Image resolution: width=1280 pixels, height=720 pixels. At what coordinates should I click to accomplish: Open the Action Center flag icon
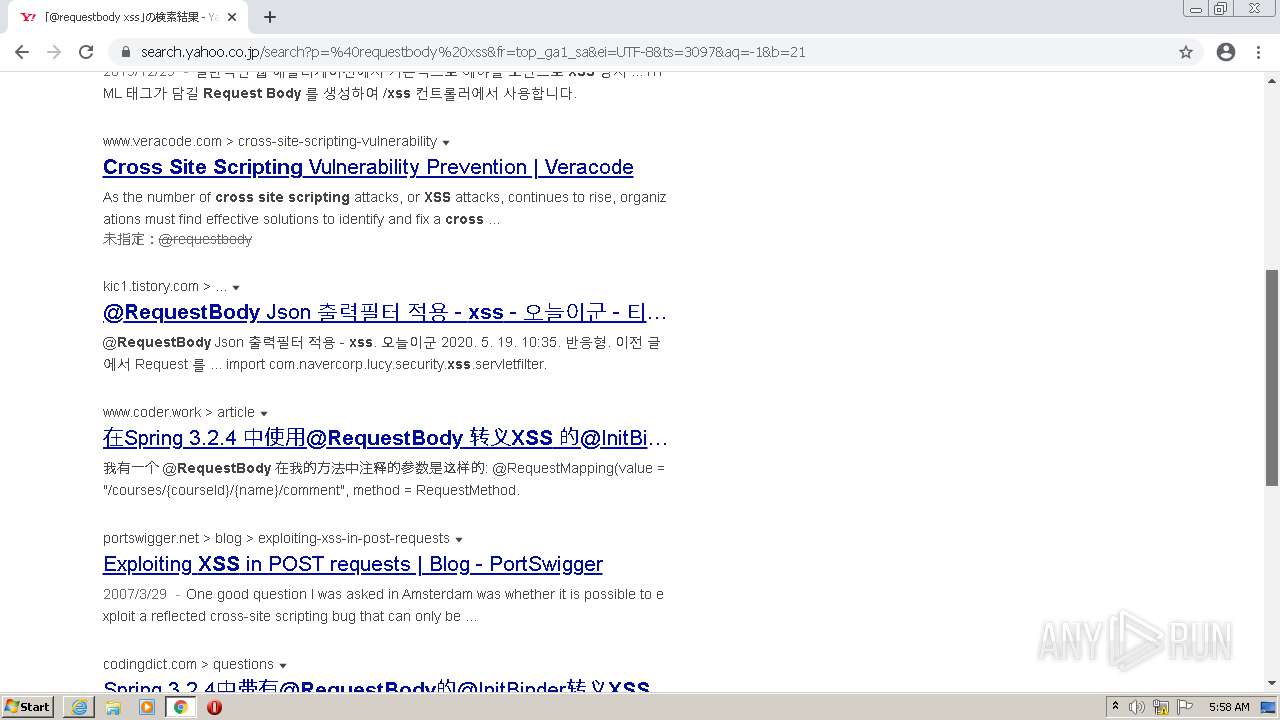tap(1185, 707)
